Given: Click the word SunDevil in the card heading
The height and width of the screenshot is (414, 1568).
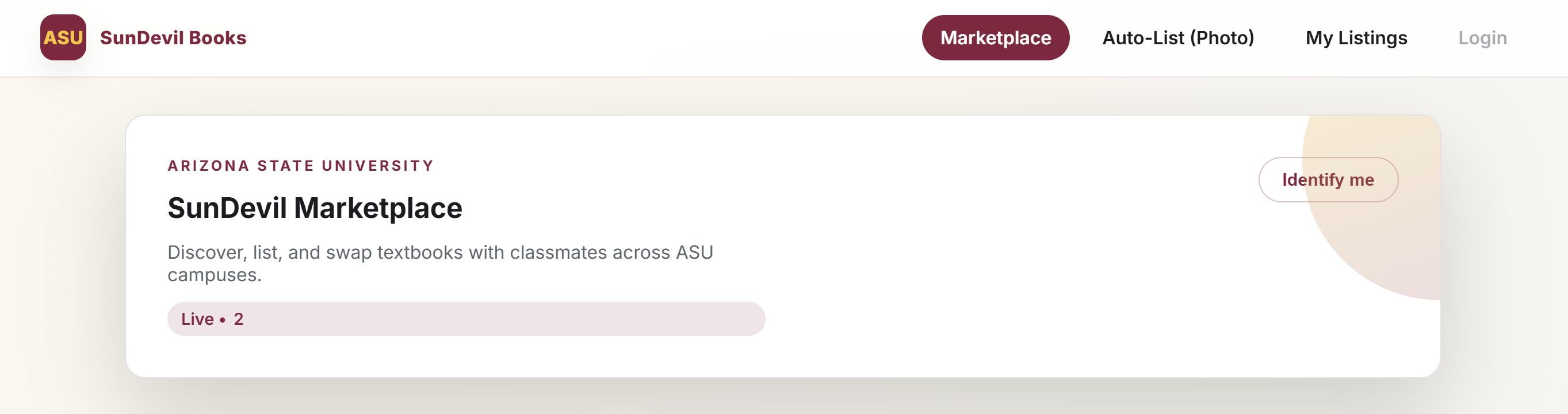Looking at the screenshot, I should pyautogui.click(x=227, y=208).
